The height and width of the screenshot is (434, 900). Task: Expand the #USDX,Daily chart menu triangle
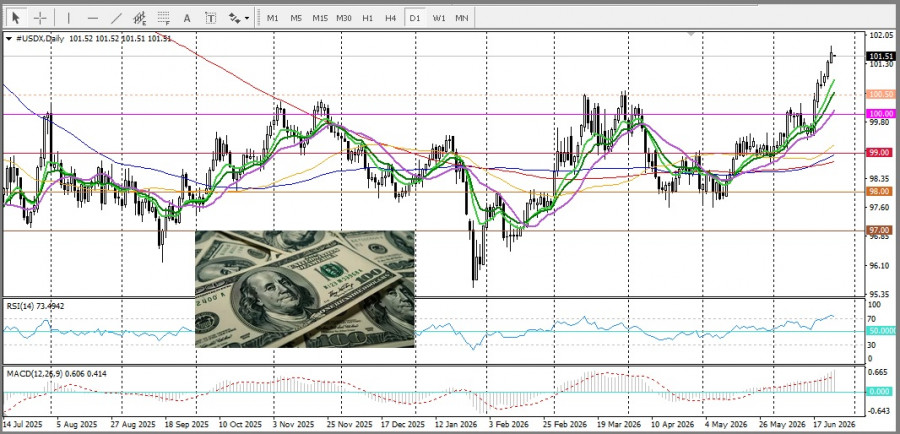9,38
